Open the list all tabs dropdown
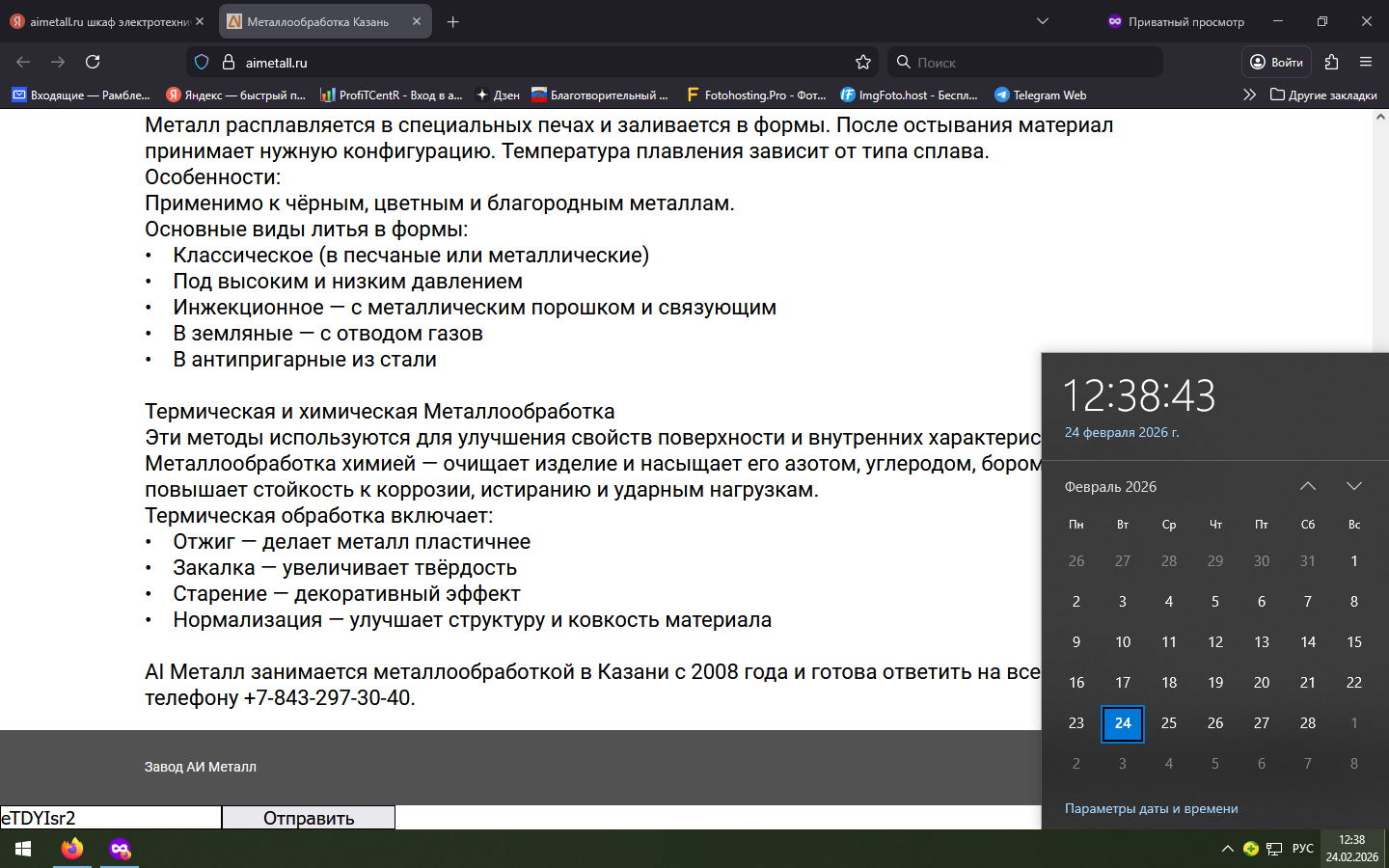The image size is (1389, 868). pyautogui.click(x=1042, y=21)
